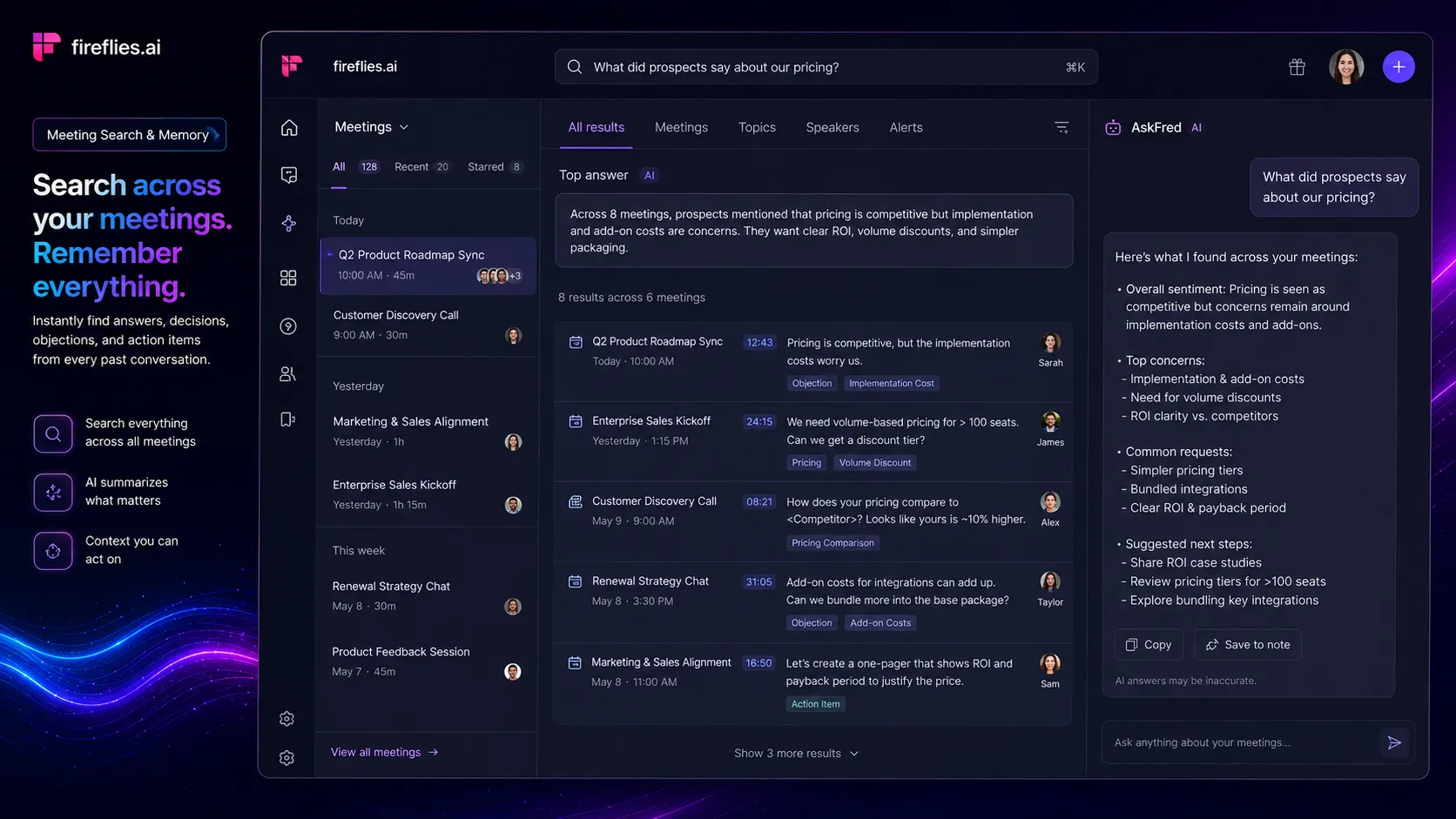
Task: Jump to timestamp 16:50
Action: pos(758,663)
